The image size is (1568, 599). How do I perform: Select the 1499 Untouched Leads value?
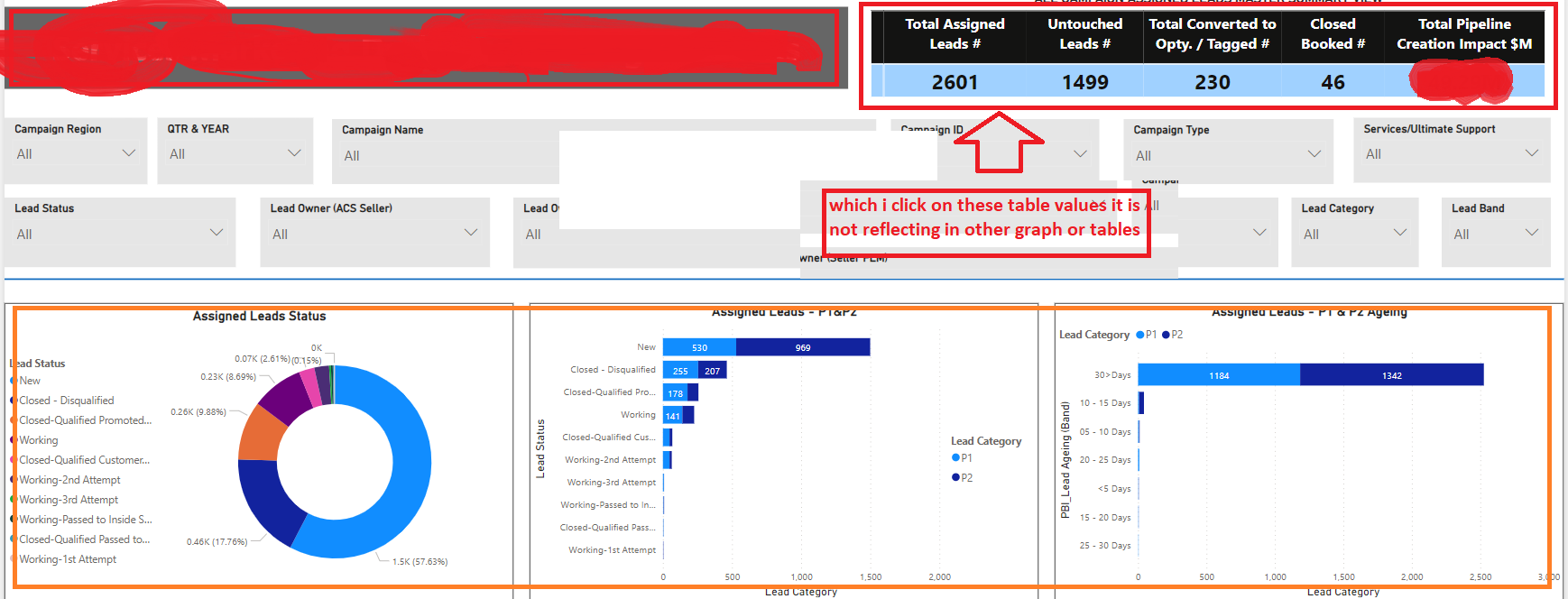[1085, 82]
